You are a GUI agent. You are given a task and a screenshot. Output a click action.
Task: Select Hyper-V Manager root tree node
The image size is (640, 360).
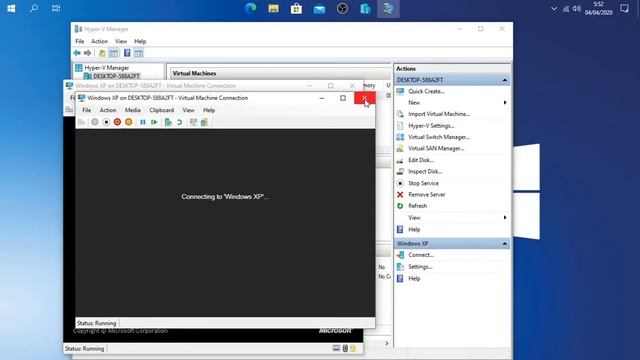pos(107,68)
